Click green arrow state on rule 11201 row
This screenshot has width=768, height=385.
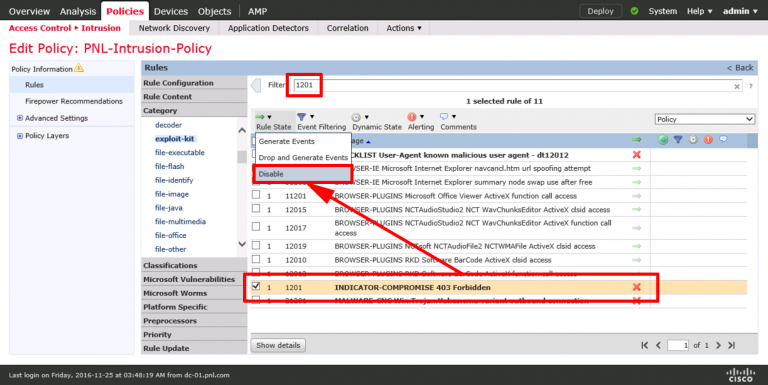click(x=636, y=196)
